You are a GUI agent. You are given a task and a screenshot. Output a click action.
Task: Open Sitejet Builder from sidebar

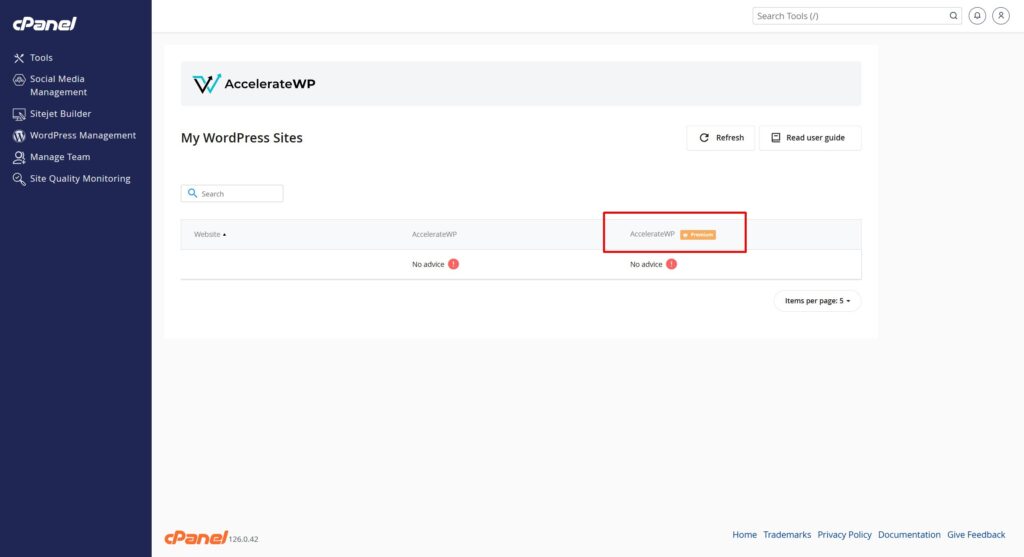[60, 114]
